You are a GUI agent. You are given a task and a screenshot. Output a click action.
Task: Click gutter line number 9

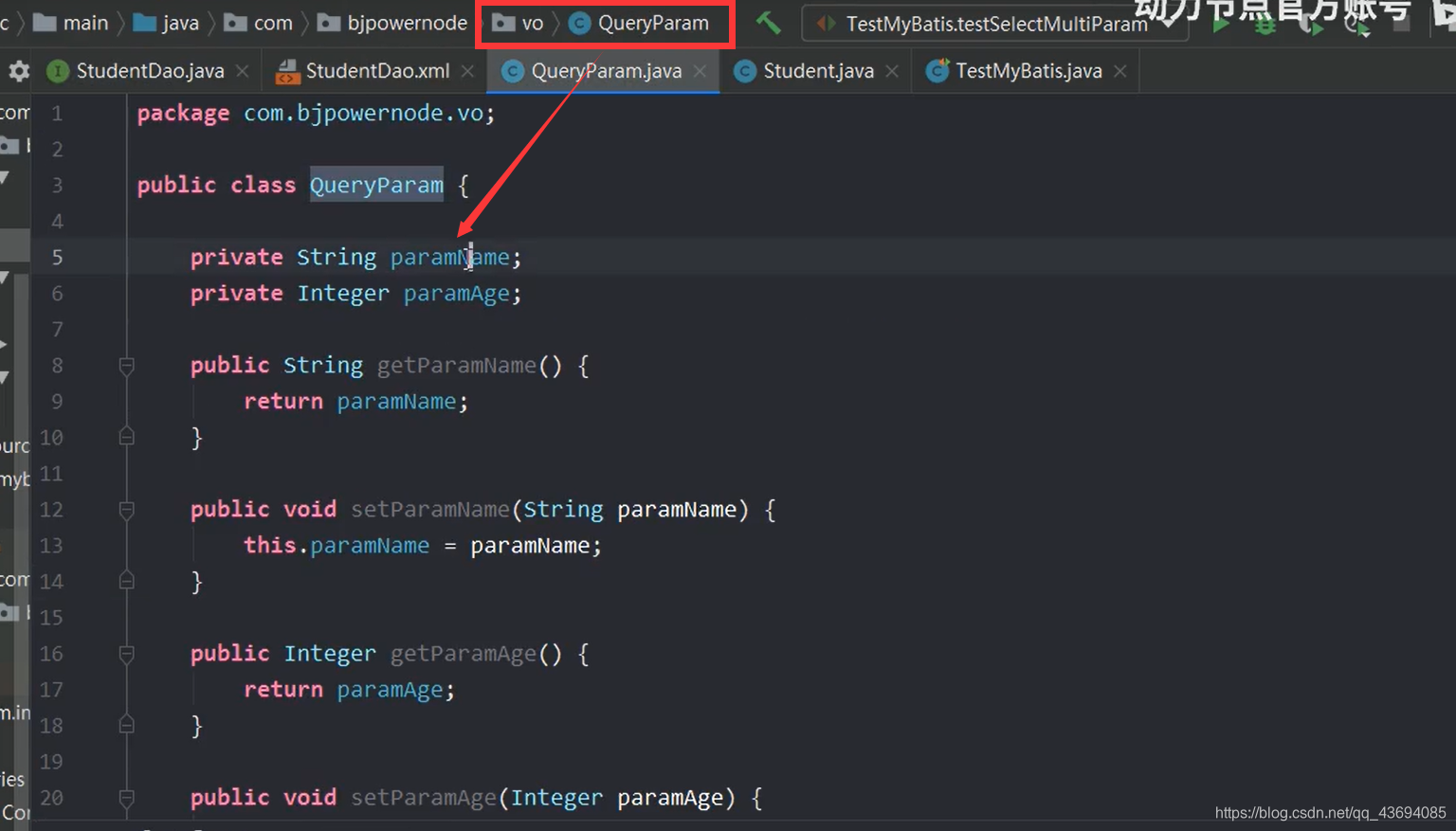[57, 402]
